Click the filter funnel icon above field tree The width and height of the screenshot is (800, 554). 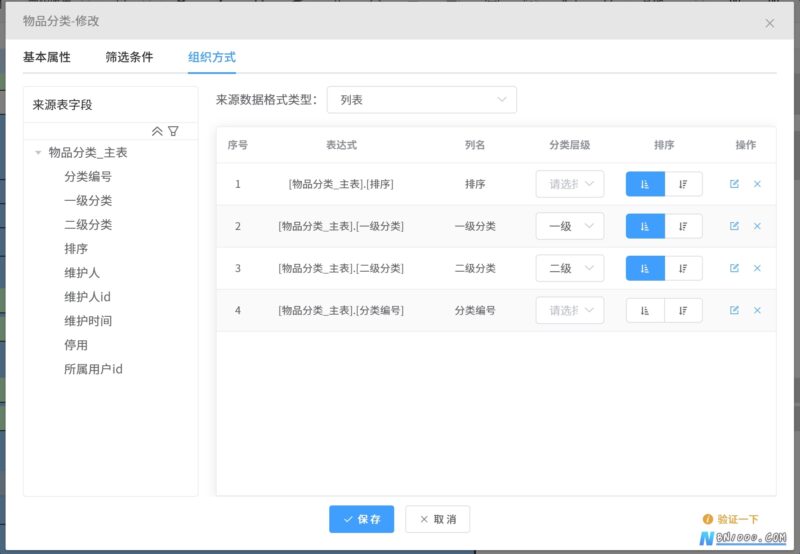point(173,131)
